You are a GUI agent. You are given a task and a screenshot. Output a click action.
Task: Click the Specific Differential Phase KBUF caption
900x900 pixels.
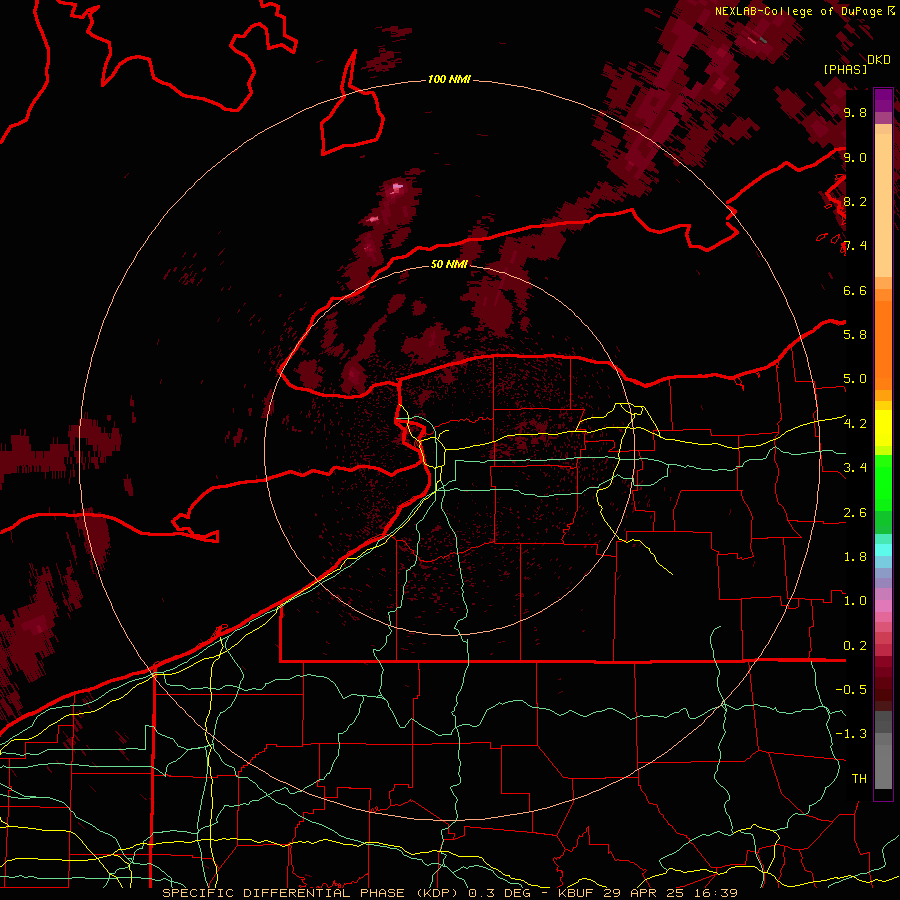pos(450,893)
